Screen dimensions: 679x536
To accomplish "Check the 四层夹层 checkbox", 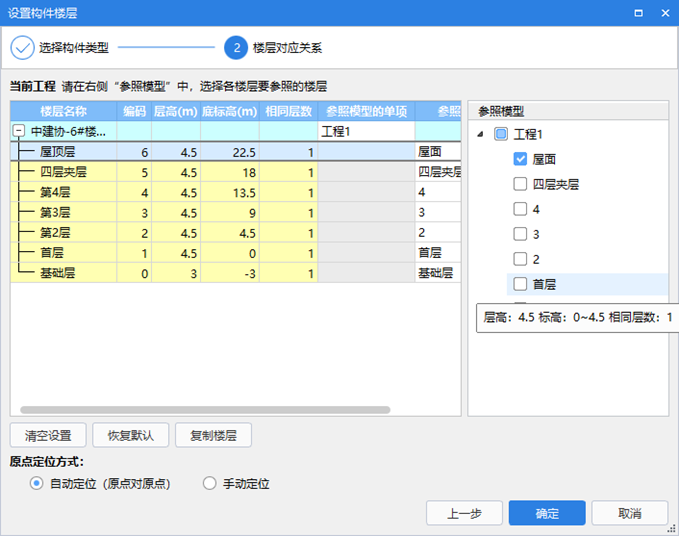I will point(520,184).
